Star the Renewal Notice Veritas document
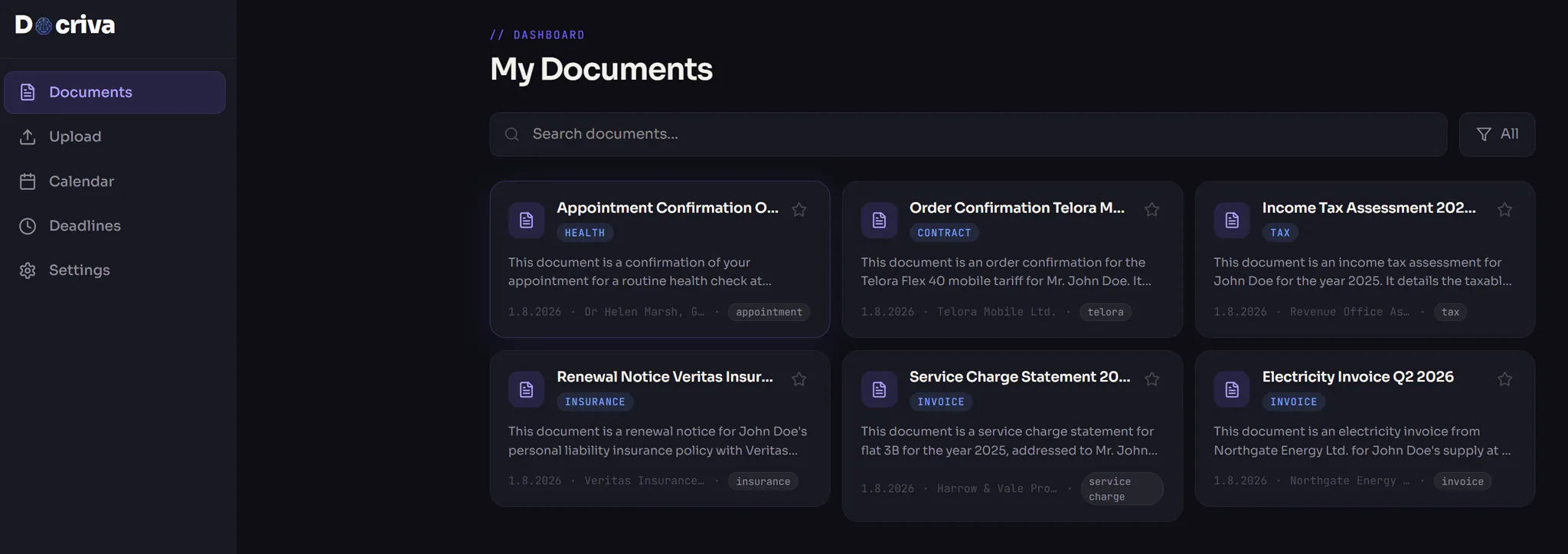The height and width of the screenshot is (554, 1568). click(799, 379)
